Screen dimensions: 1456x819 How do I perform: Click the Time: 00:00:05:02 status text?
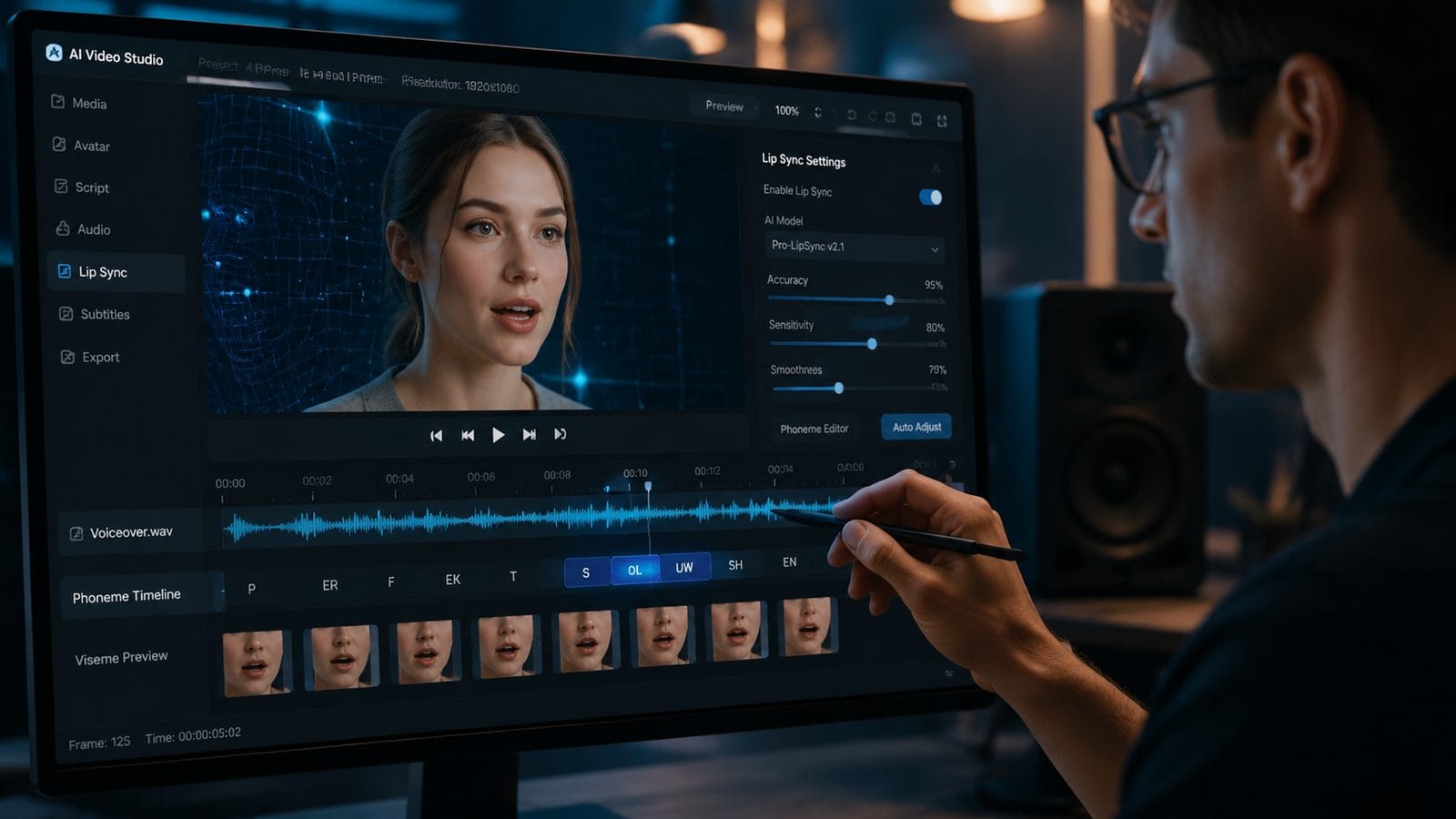coord(193,735)
